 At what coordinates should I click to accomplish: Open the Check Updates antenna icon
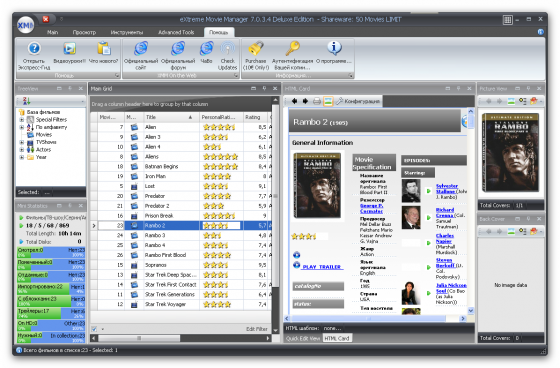[228, 48]
